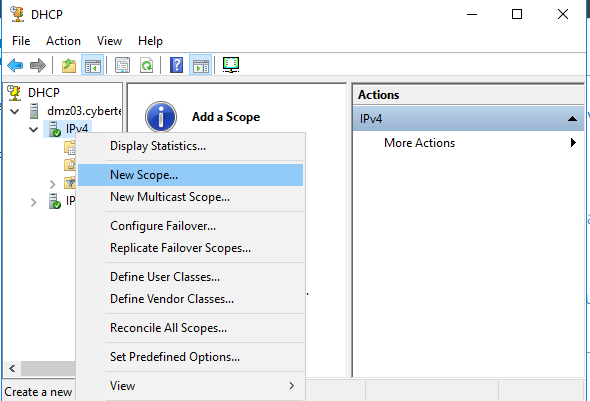Screen dimensions: 590x401
Task: Select the IPv4 tree node
Action: (77, 129)
